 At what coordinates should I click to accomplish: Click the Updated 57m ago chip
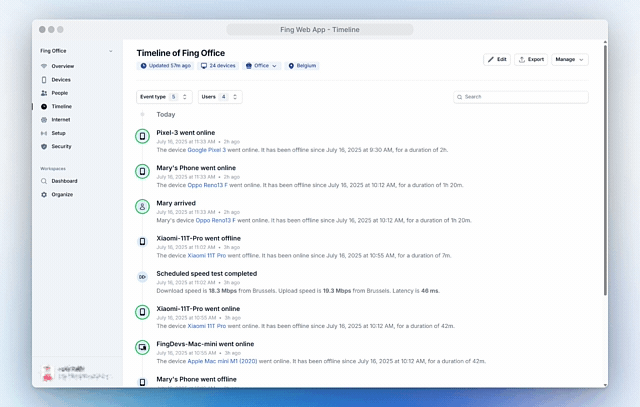165,66
